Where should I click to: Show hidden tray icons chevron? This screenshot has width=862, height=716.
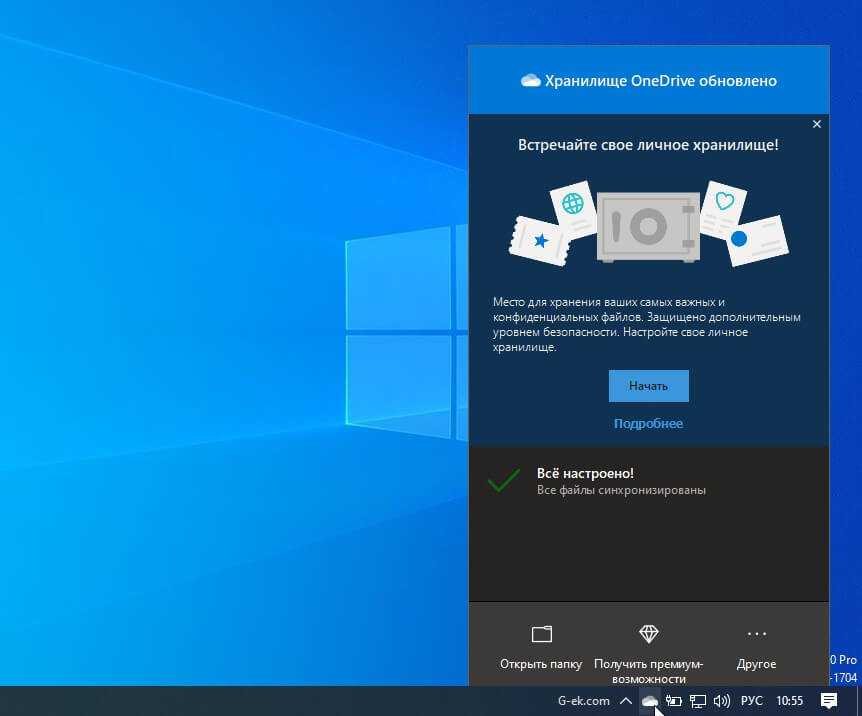click(626, 701)
